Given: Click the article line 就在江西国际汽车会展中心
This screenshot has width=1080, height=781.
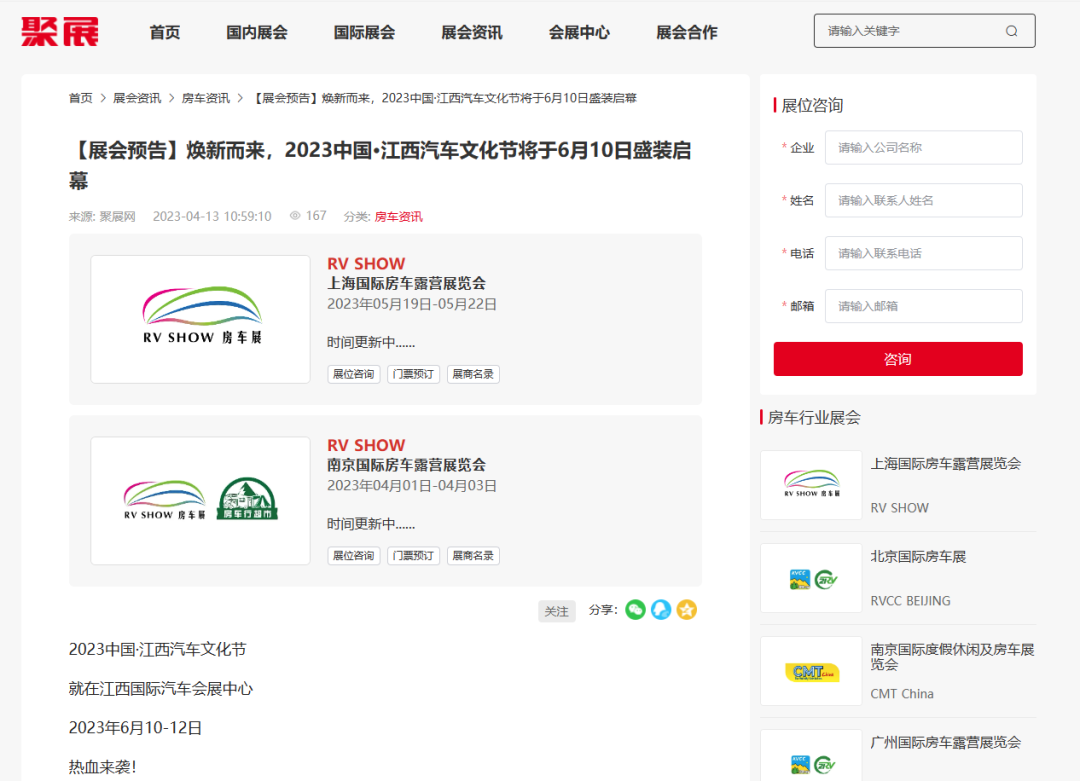Looking at the screenshot, I should tap(160, 689).
